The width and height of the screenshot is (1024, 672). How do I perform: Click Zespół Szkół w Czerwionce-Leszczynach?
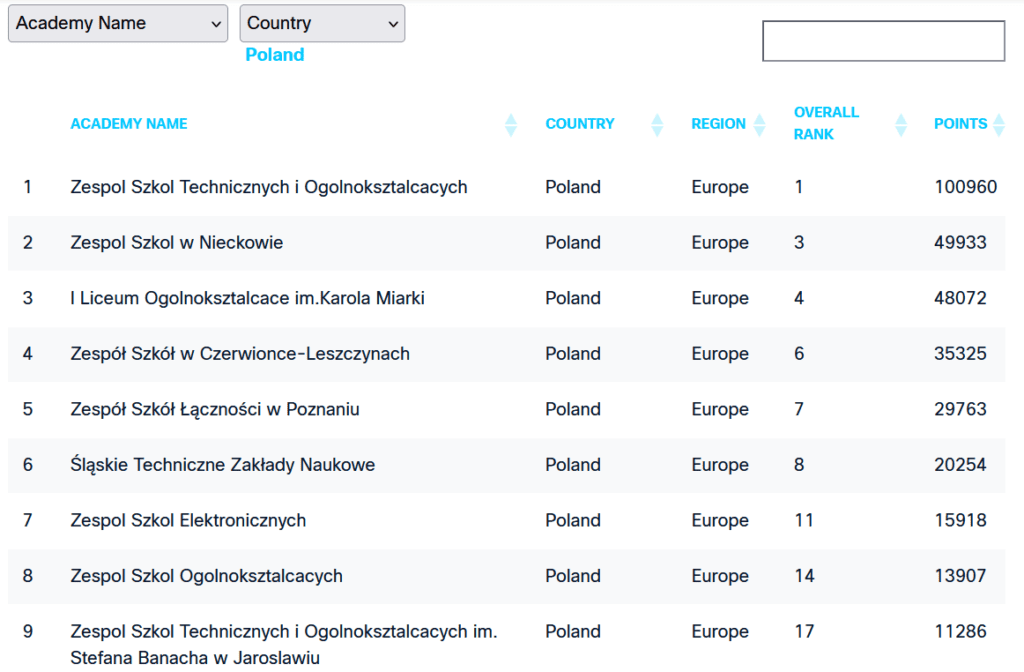240,354
